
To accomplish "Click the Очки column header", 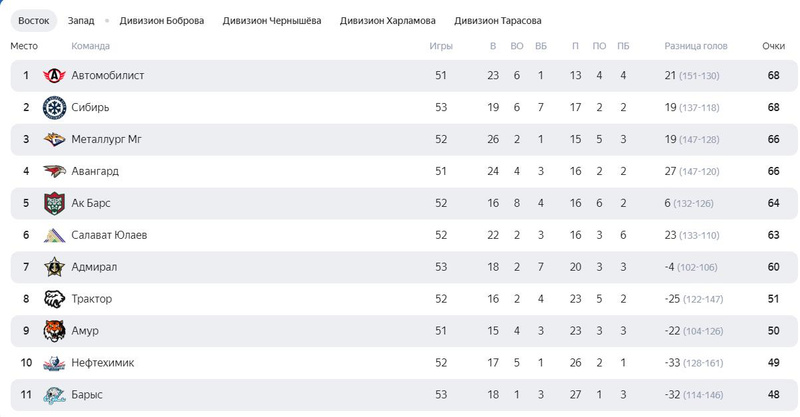I will 773,47.
